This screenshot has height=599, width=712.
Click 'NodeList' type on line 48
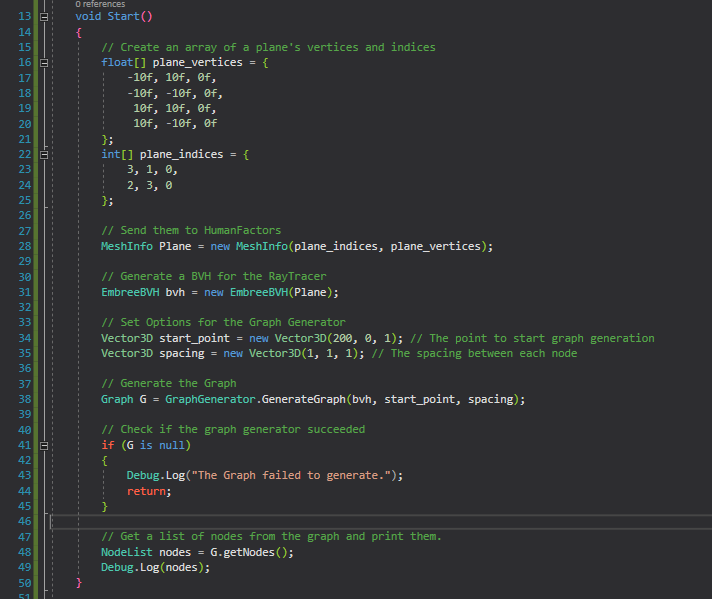click(127, 552)
